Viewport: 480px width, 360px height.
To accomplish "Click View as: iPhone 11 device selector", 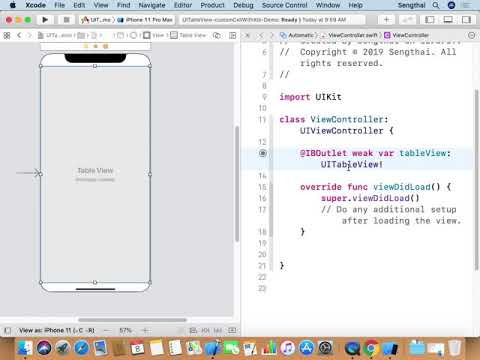I will [x=57, y=330].
